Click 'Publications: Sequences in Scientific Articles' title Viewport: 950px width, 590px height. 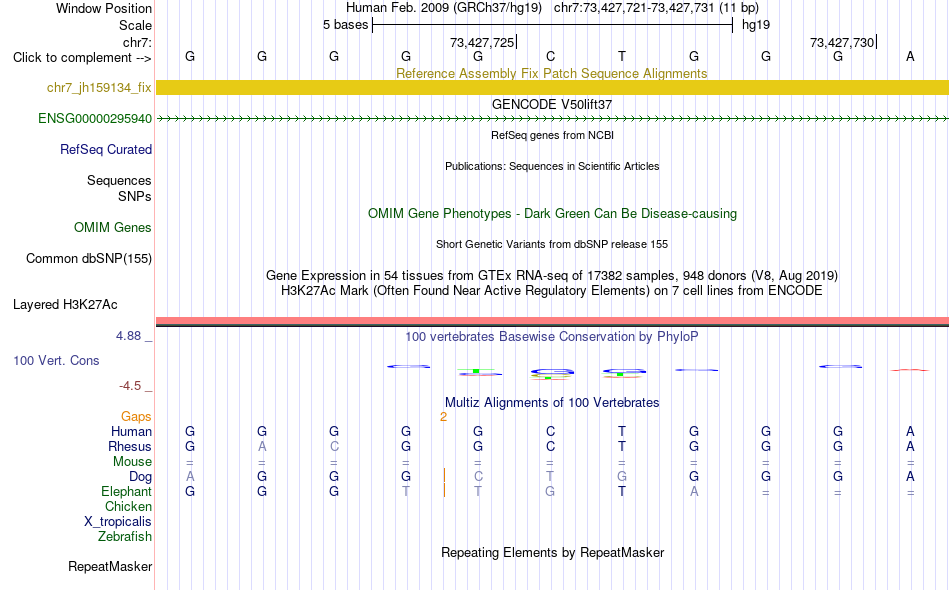coord(552,166)
